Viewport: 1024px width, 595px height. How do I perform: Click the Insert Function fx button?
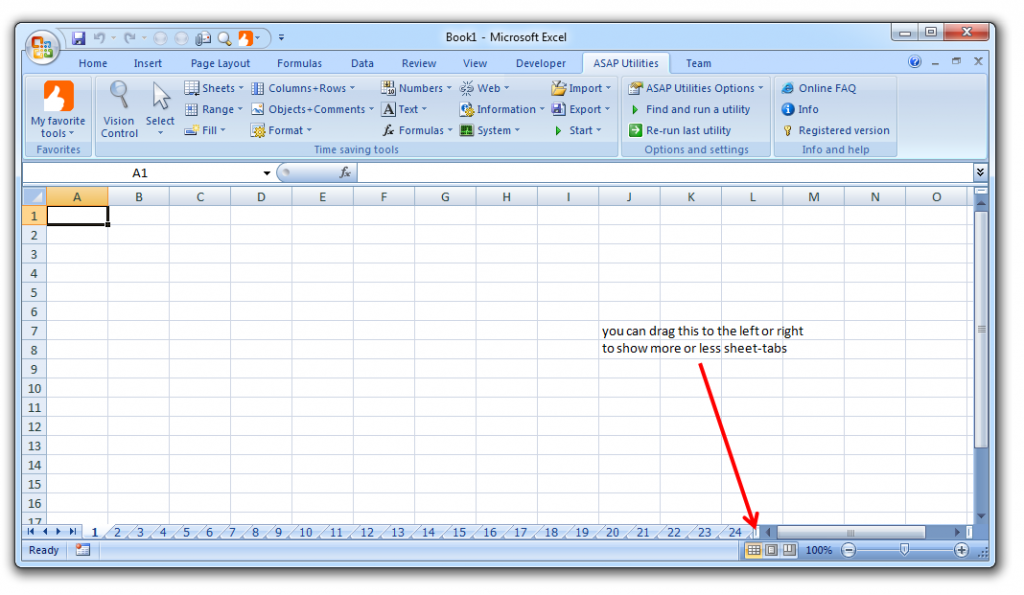(345, 172)
